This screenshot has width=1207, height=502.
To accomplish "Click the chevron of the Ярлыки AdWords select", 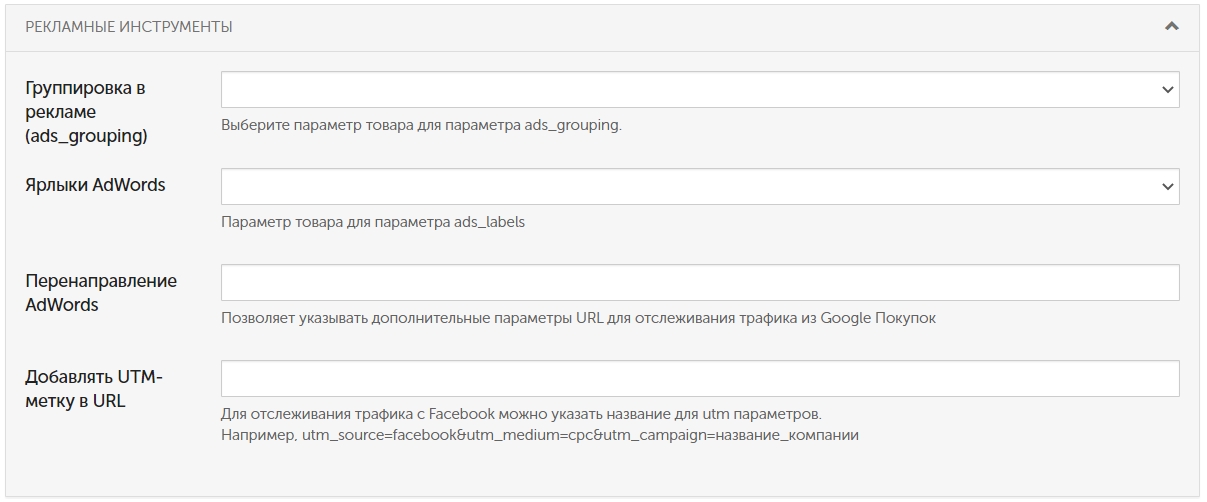I will point(1167,187).
